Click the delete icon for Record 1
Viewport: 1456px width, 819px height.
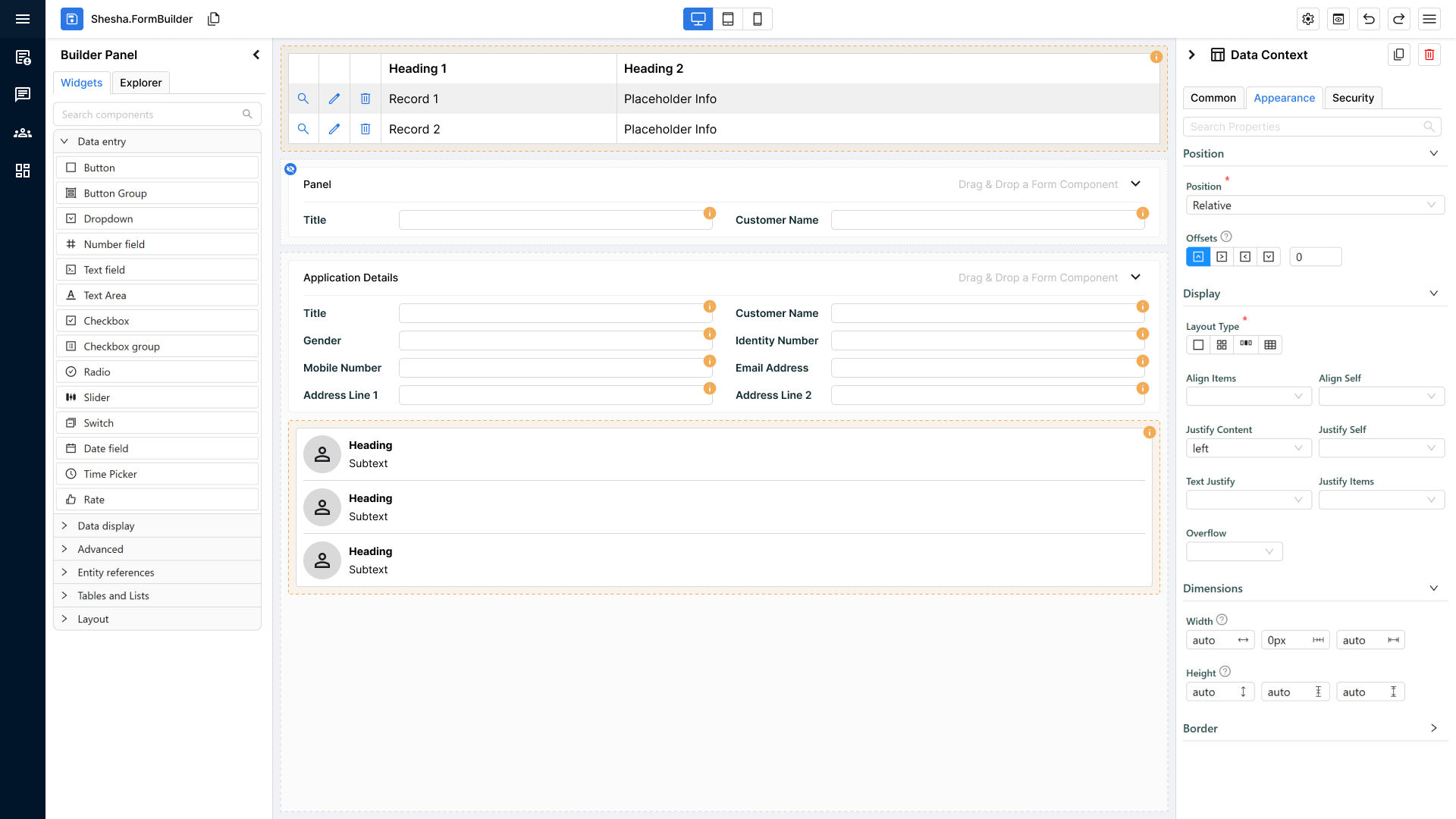[365, 99]
